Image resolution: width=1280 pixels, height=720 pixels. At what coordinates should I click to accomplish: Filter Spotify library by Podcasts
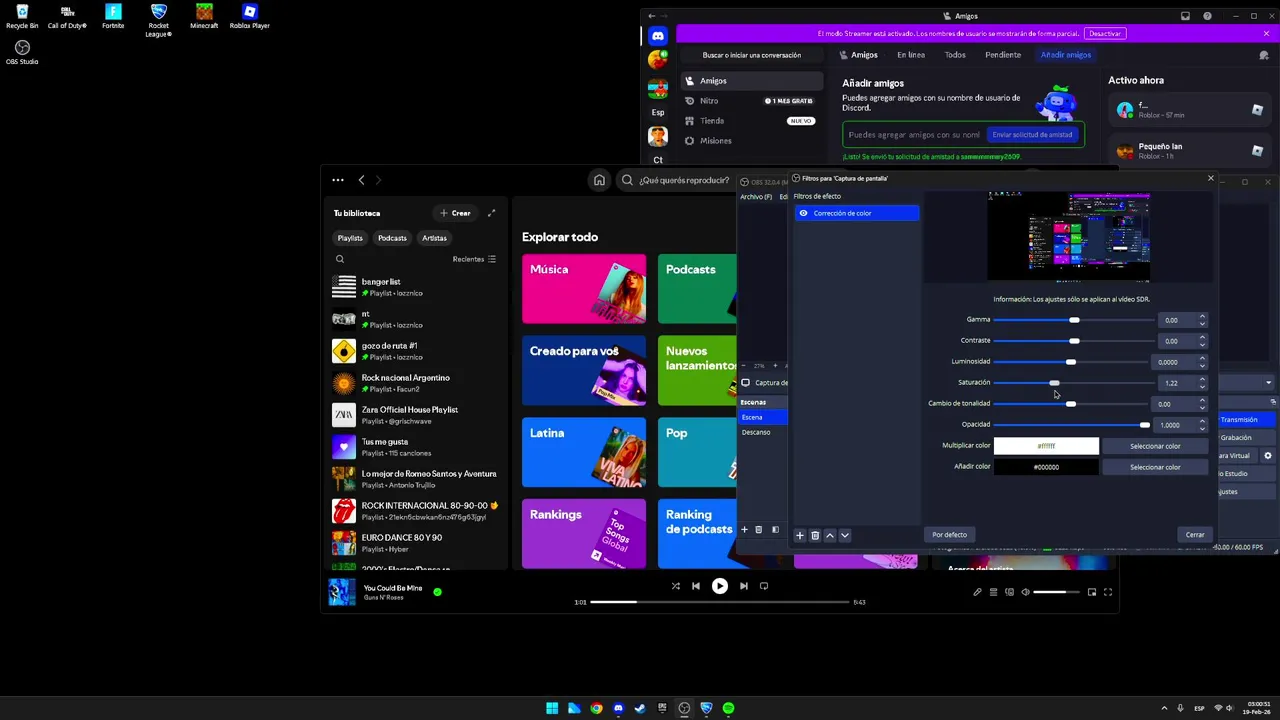[x=392, y=238]
